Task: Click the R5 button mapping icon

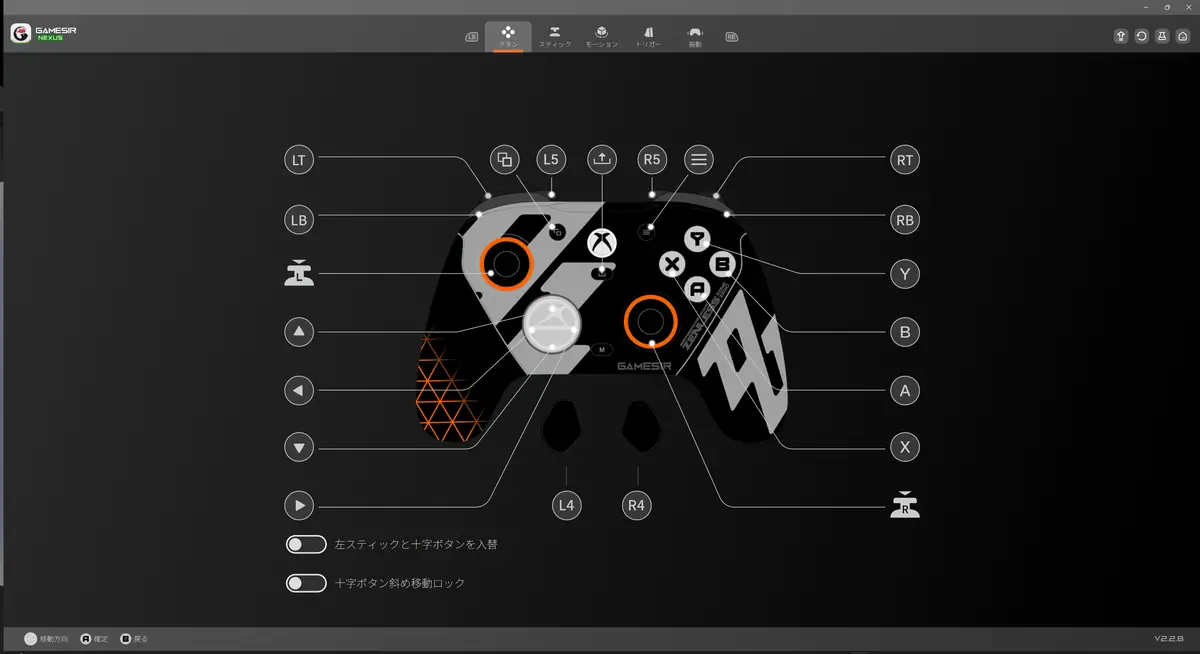Action: 652,159
